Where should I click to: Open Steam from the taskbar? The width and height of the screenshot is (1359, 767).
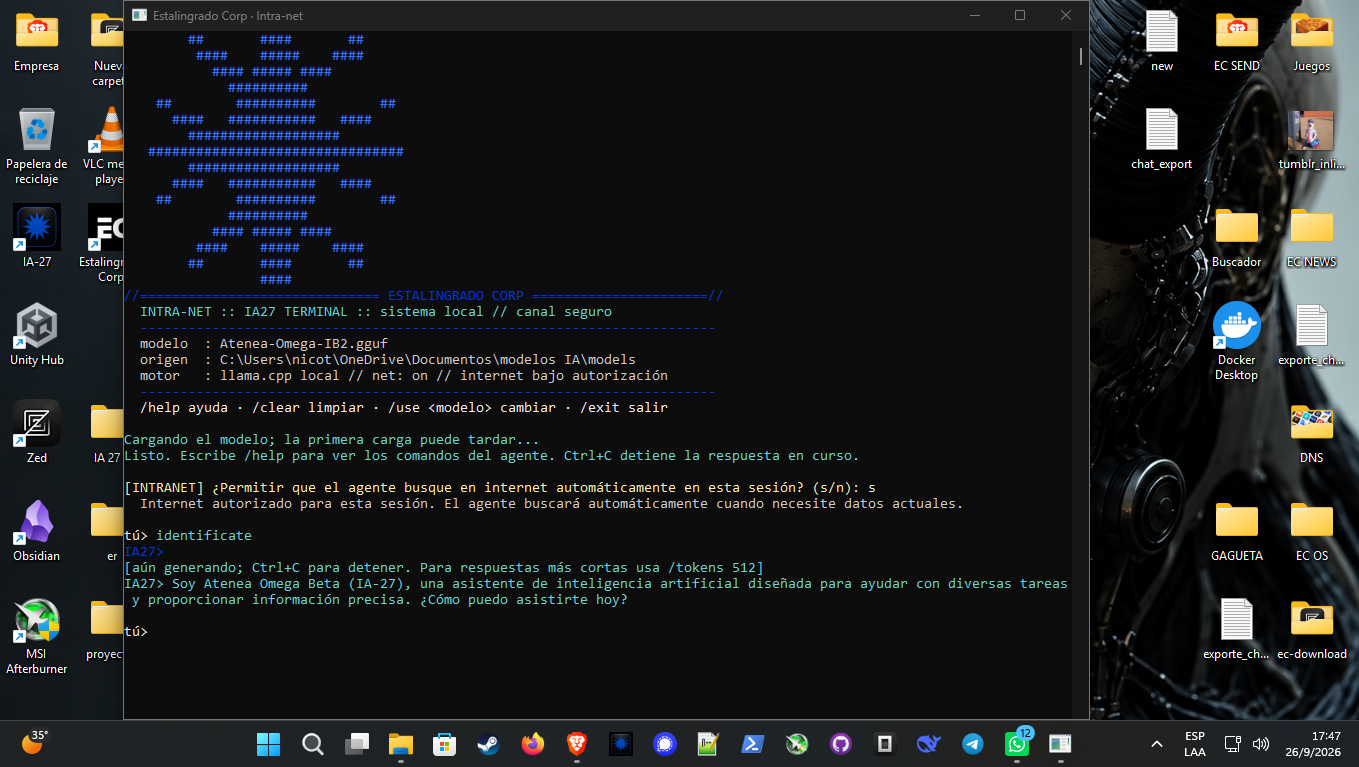(488, 744)
